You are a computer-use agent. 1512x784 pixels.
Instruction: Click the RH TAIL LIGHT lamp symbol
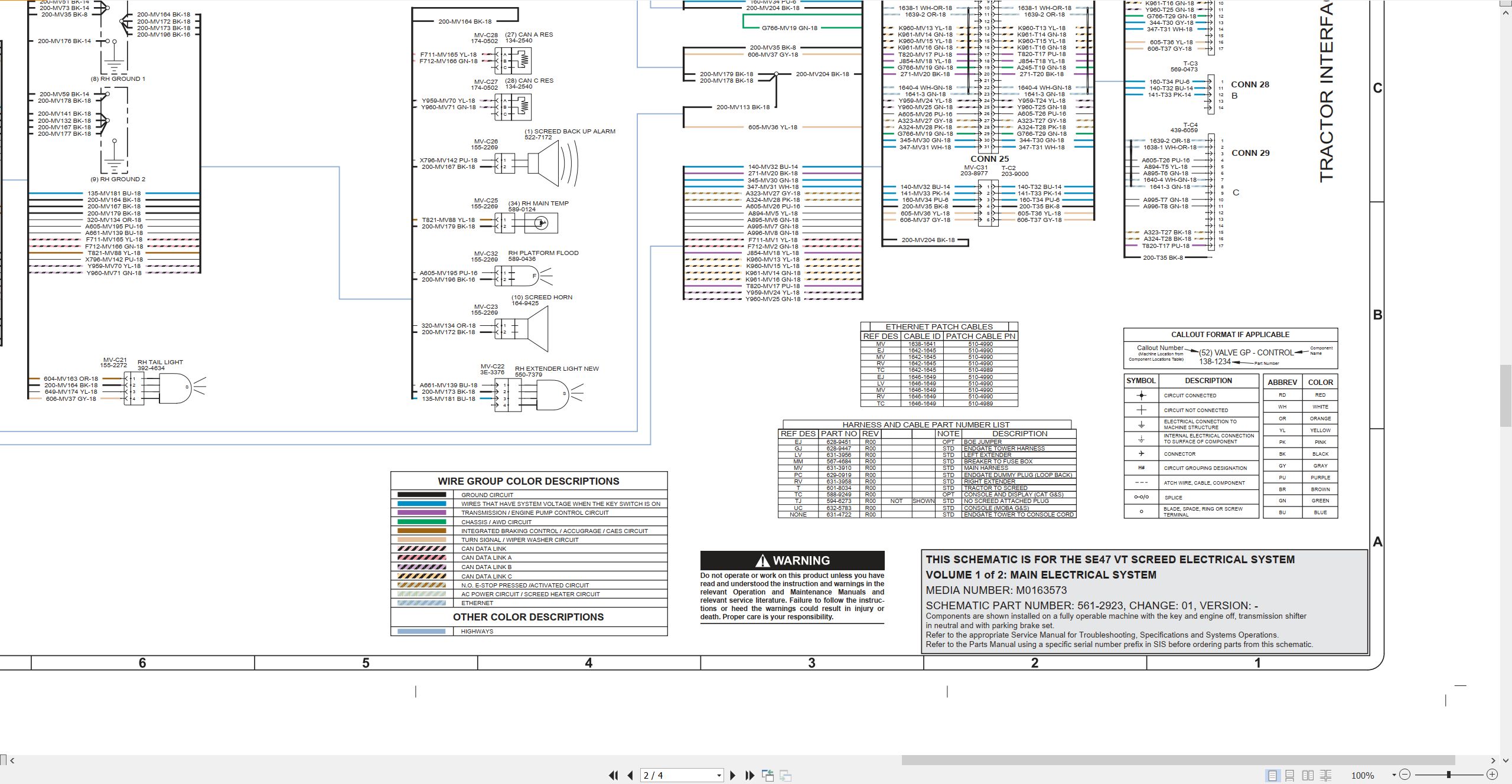click(x=182, y=387)
